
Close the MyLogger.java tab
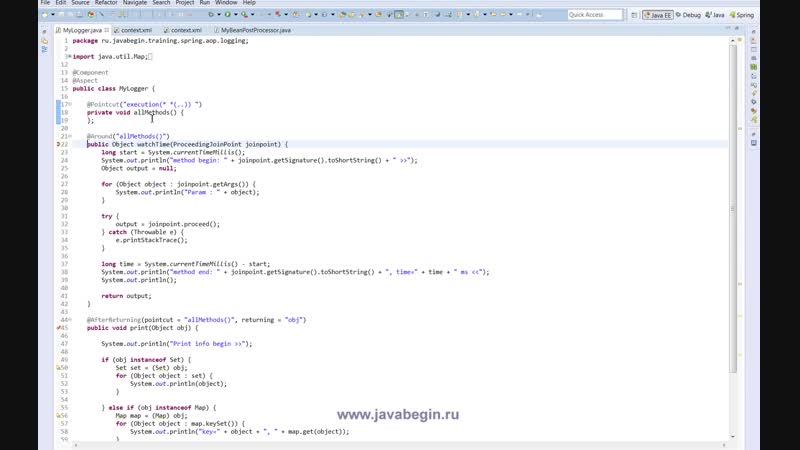coord(107,30)
